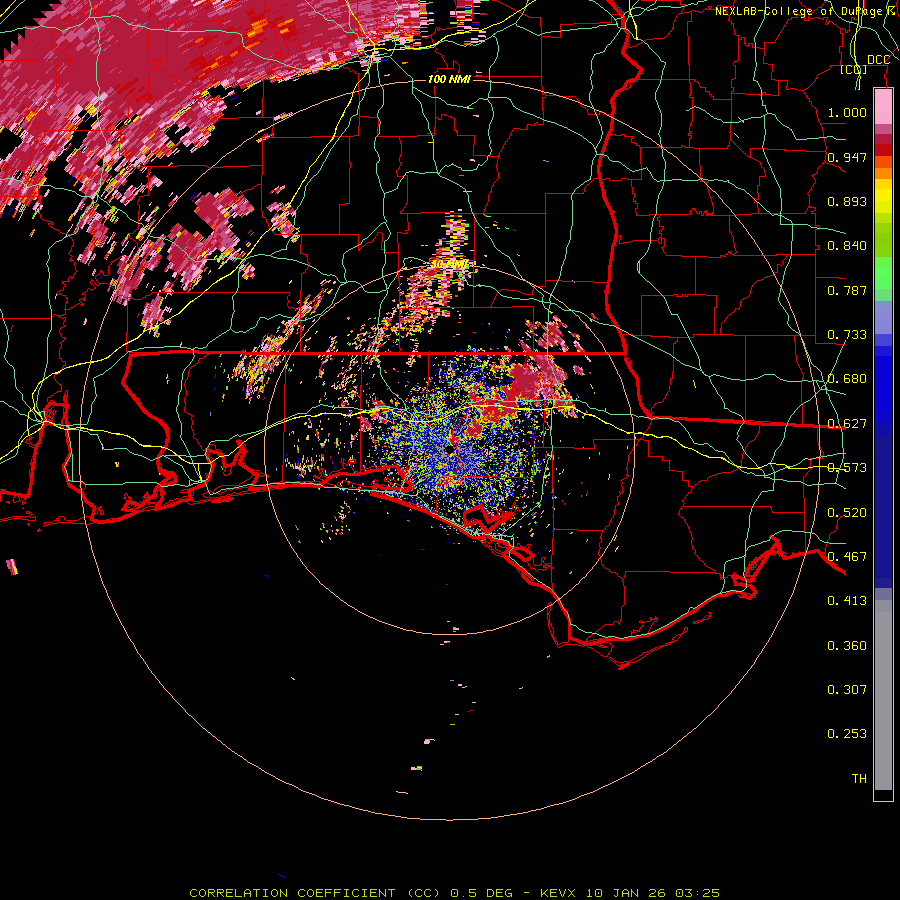Viewport: 900px width, 900px height.
Task: Click the 0.467 scale value
Action: point(847,557)
